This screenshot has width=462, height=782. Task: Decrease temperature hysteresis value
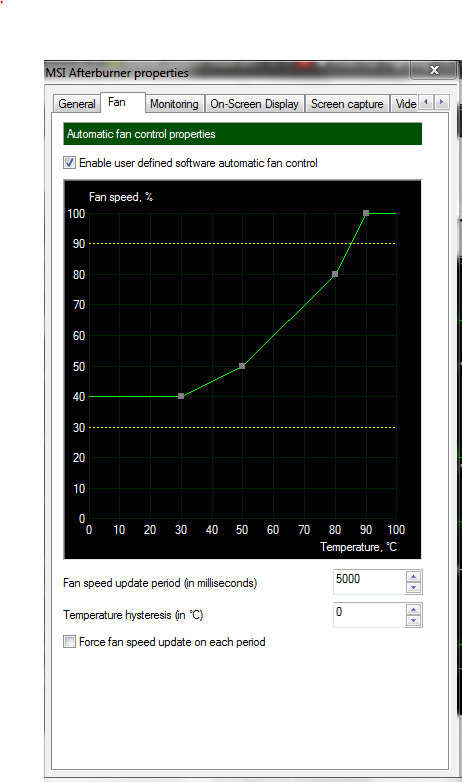tap(413, 620)
